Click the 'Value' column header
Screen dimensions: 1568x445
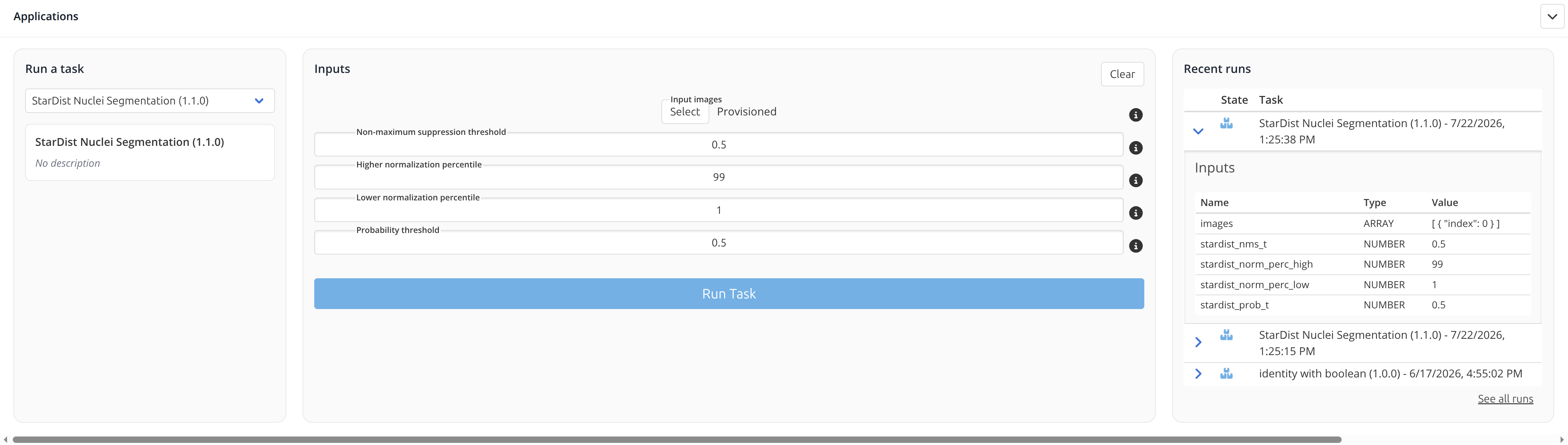(1444, 202)
